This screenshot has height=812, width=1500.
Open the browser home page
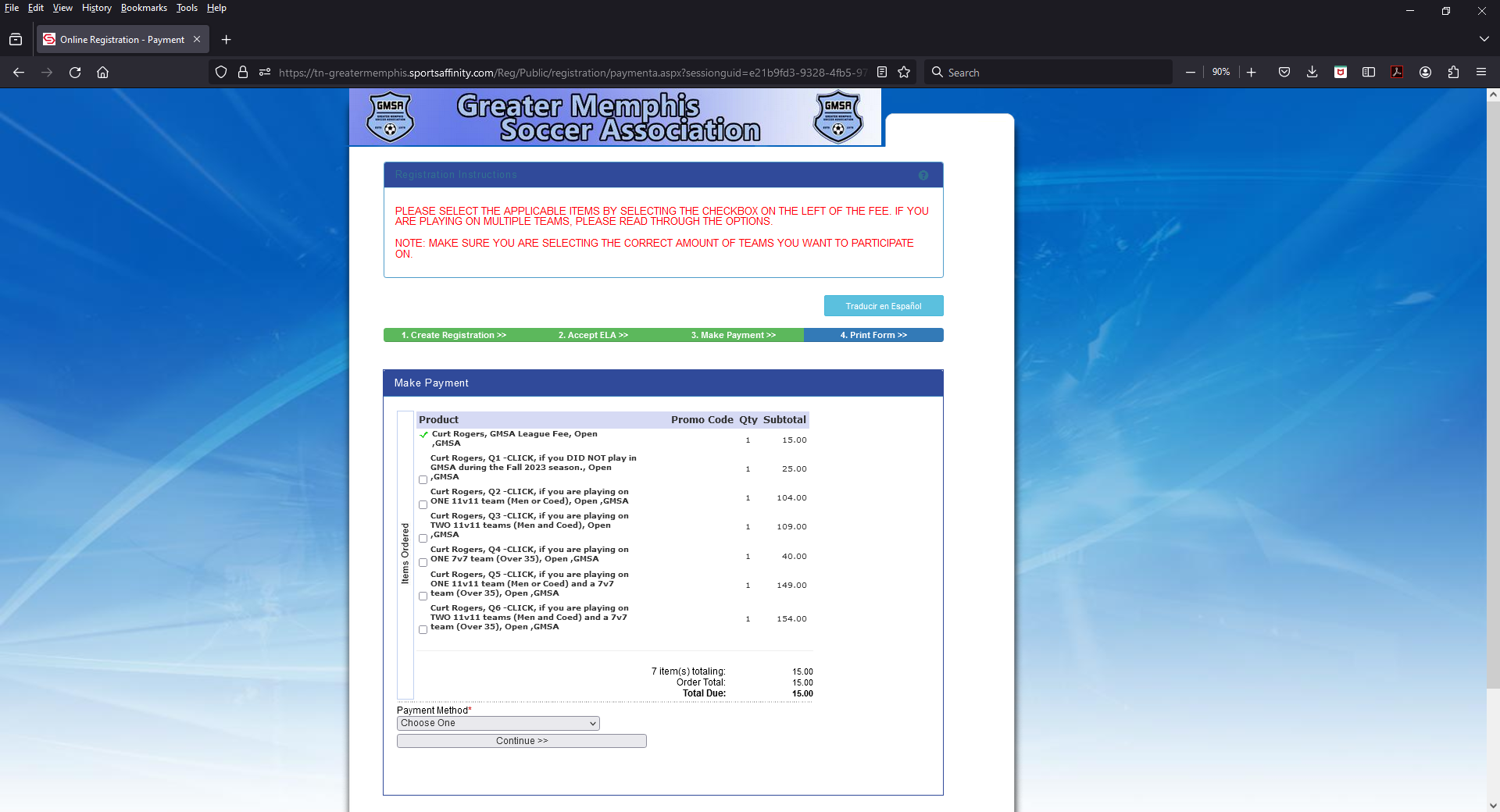pos(102,73)
